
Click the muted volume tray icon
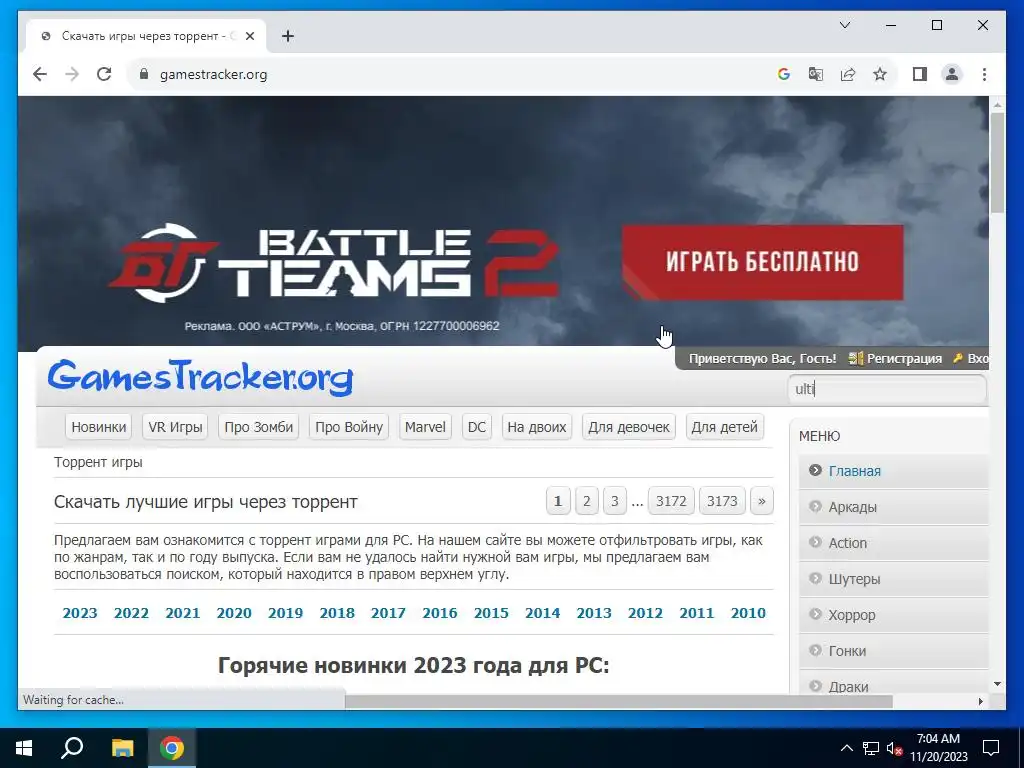tap(895, 748)
